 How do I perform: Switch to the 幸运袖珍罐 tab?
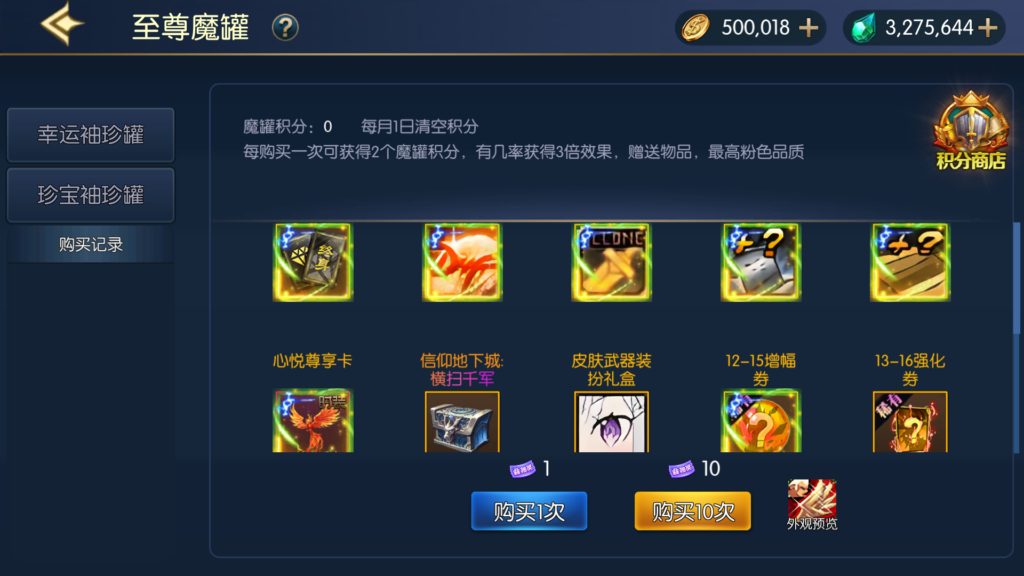91,135
